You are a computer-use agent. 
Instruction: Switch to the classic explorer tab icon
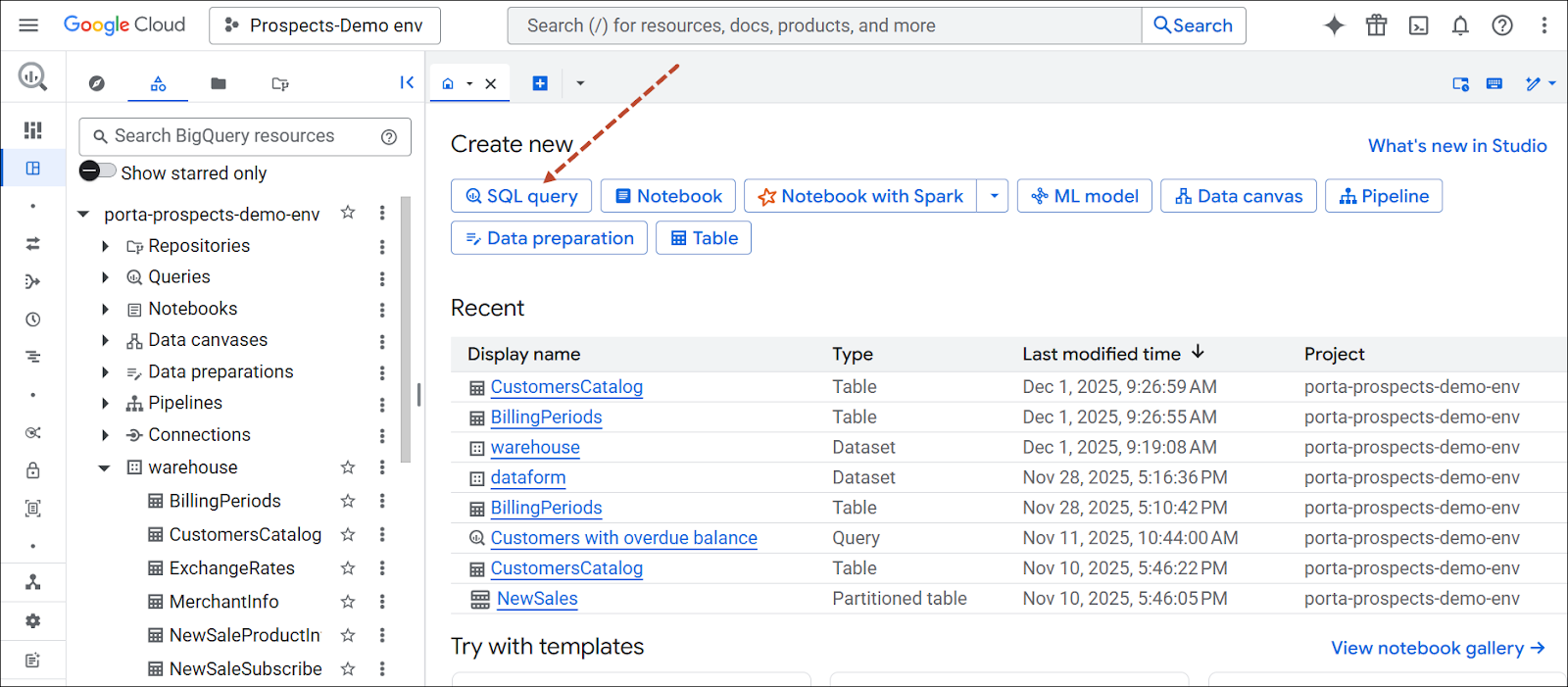point(158,83)
